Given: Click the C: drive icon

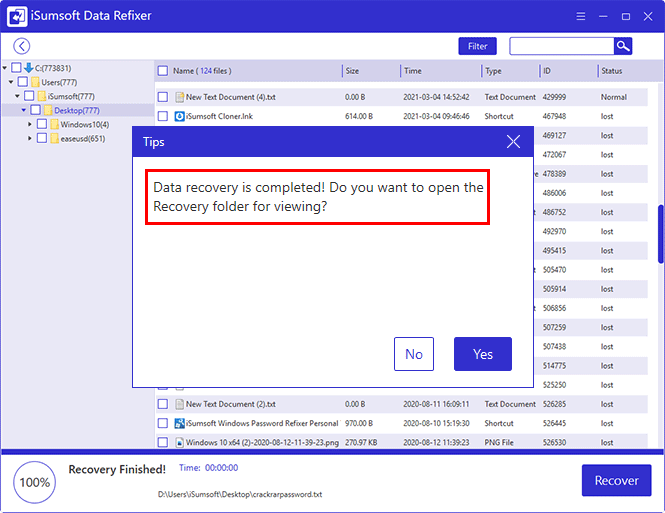Looking at the screenshot, I should pyautogui.click(x=29, y=68).
